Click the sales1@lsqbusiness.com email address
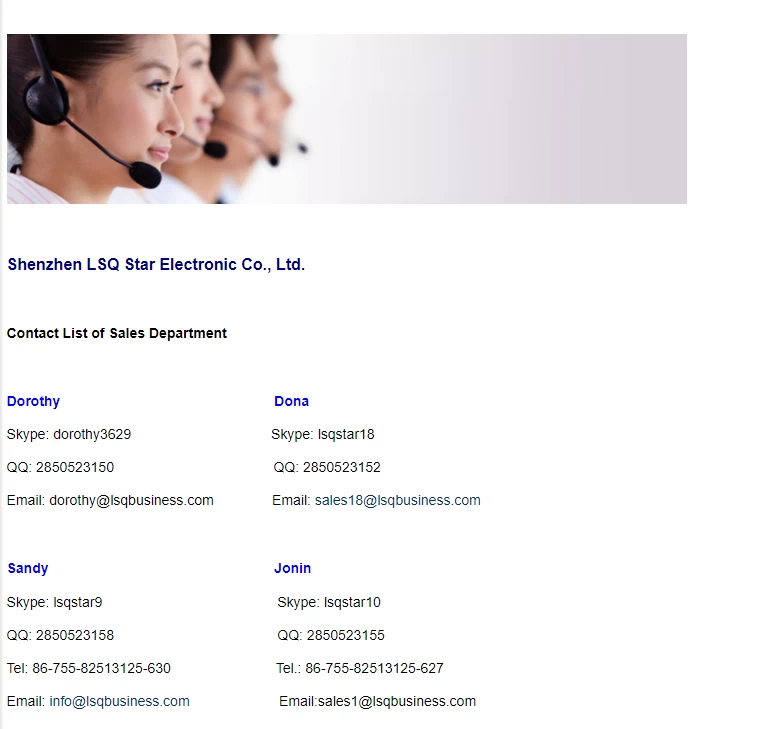The image size is (769, 729). (x=397, y=702)
